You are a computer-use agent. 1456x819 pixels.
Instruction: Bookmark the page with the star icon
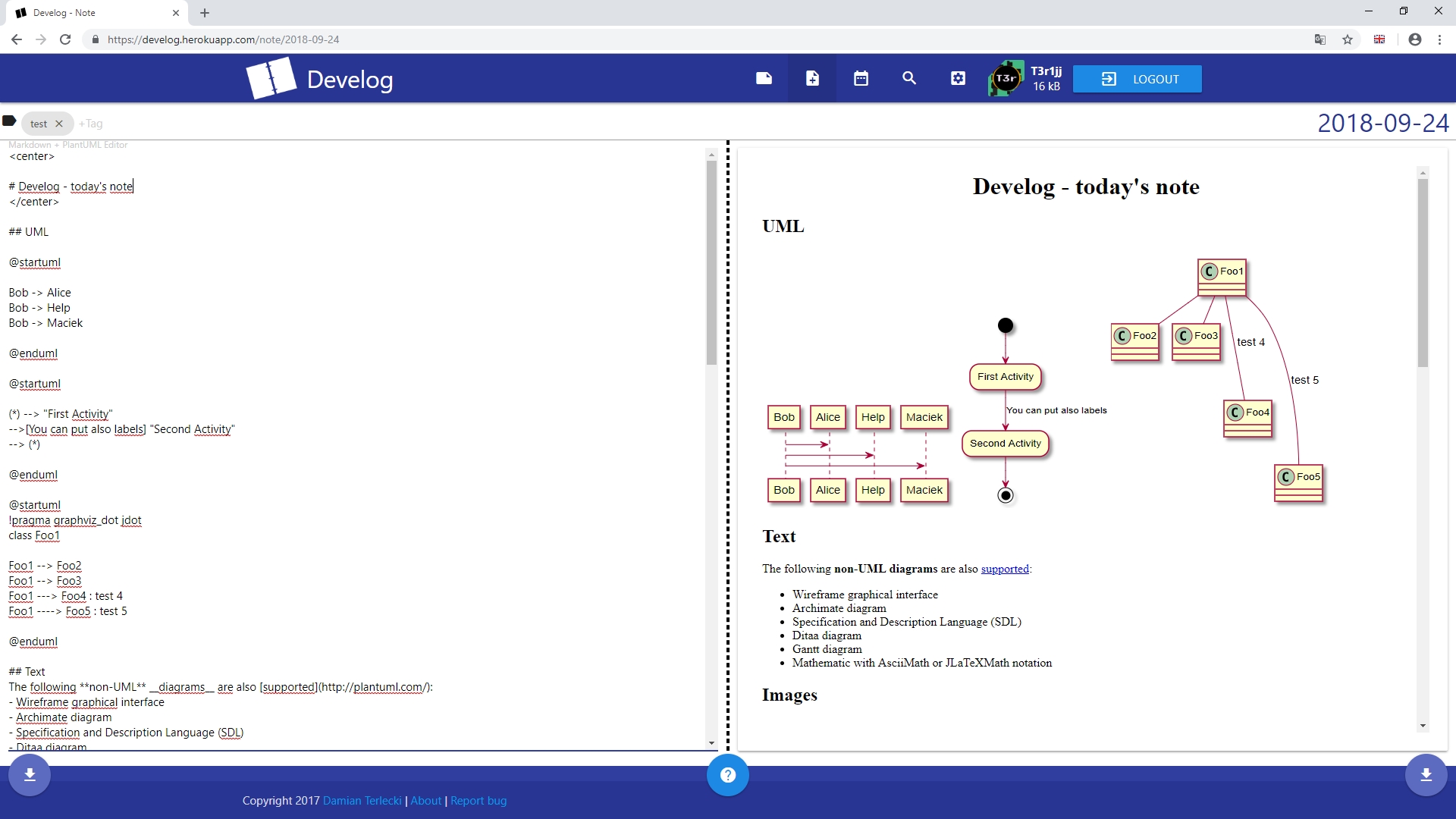click(x=1348, y=39)
